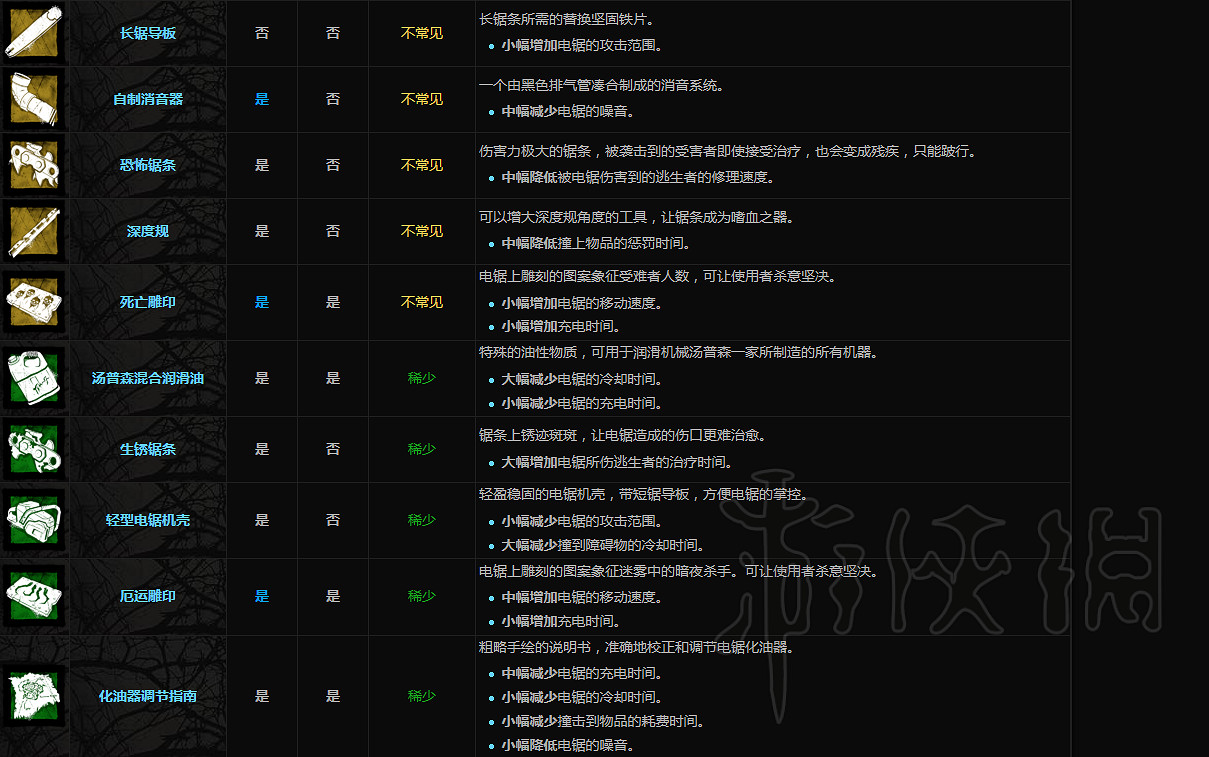This screenshot has width=1209, height=757.
Task: Click the 长锯导板 saw blade icon
Action: point(33,32)
